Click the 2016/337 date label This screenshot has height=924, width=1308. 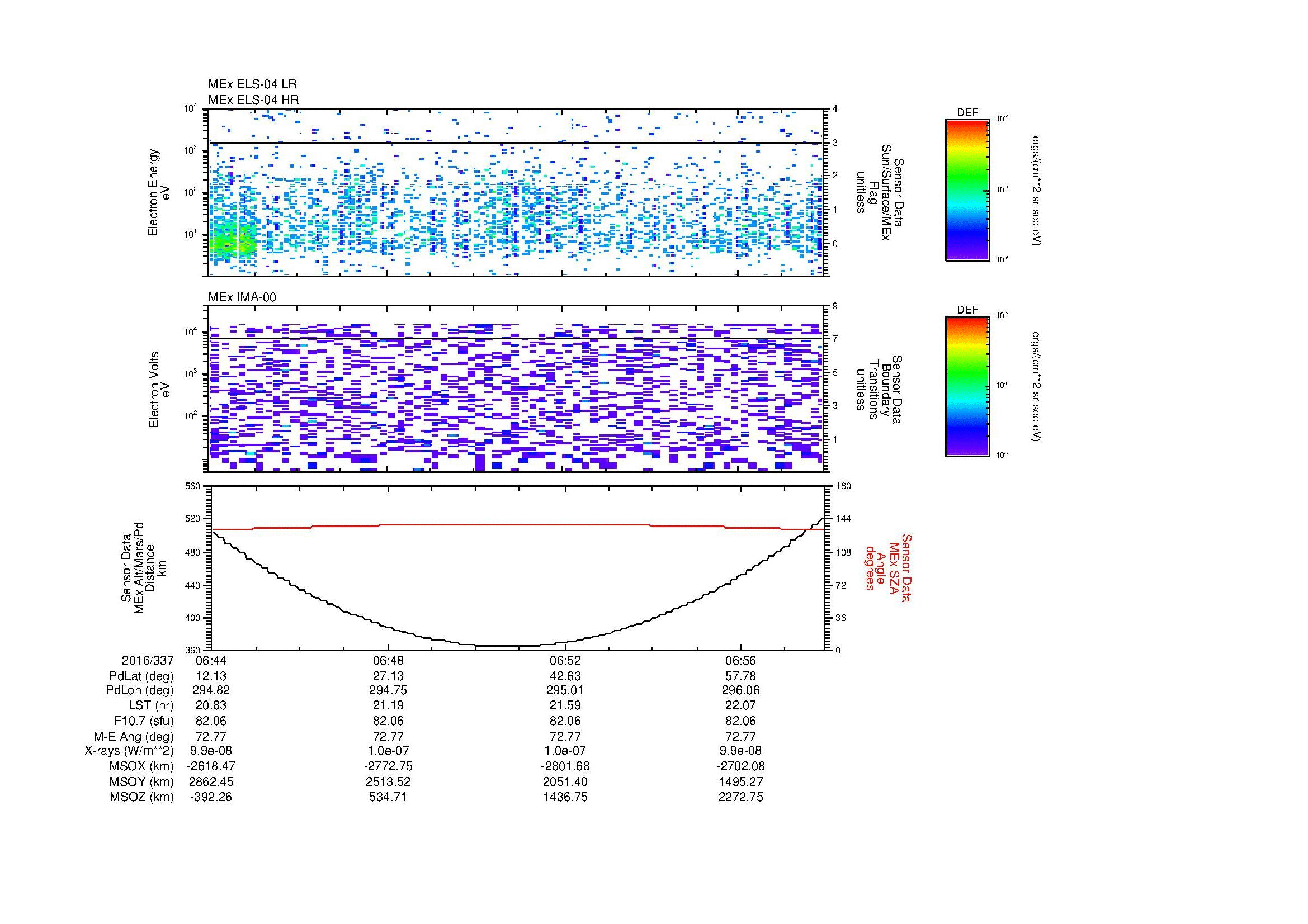click(148, 660)
